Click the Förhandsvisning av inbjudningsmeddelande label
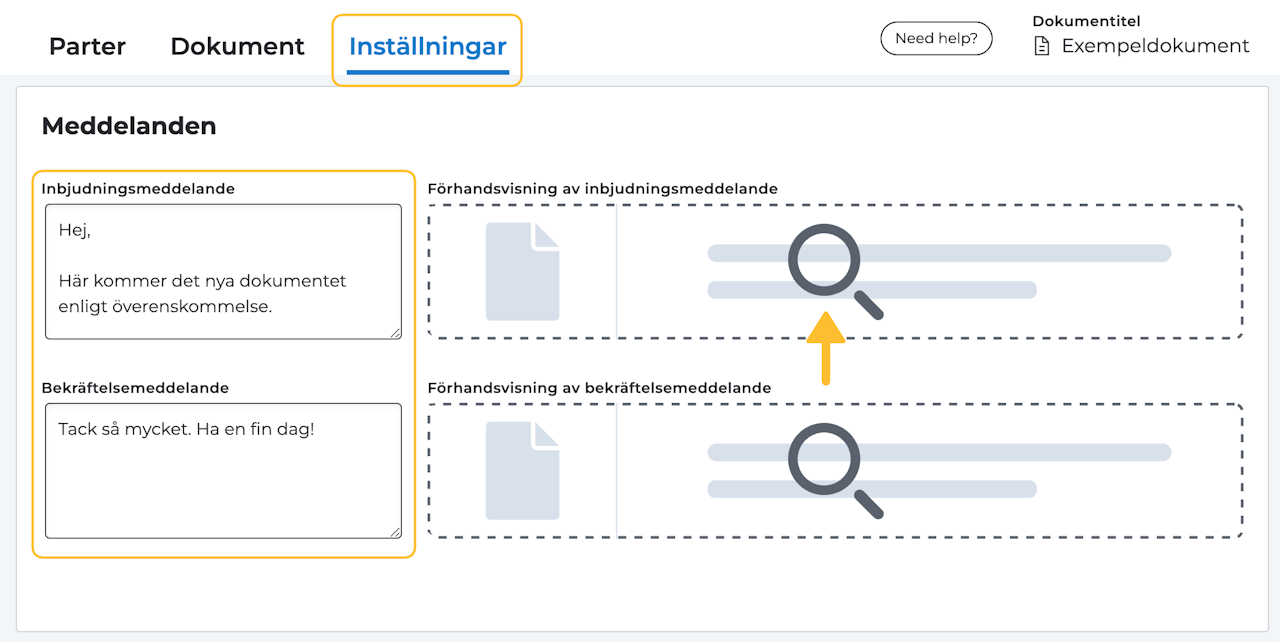Viewport: 1280px width, 642px height. tap(602, 188)
